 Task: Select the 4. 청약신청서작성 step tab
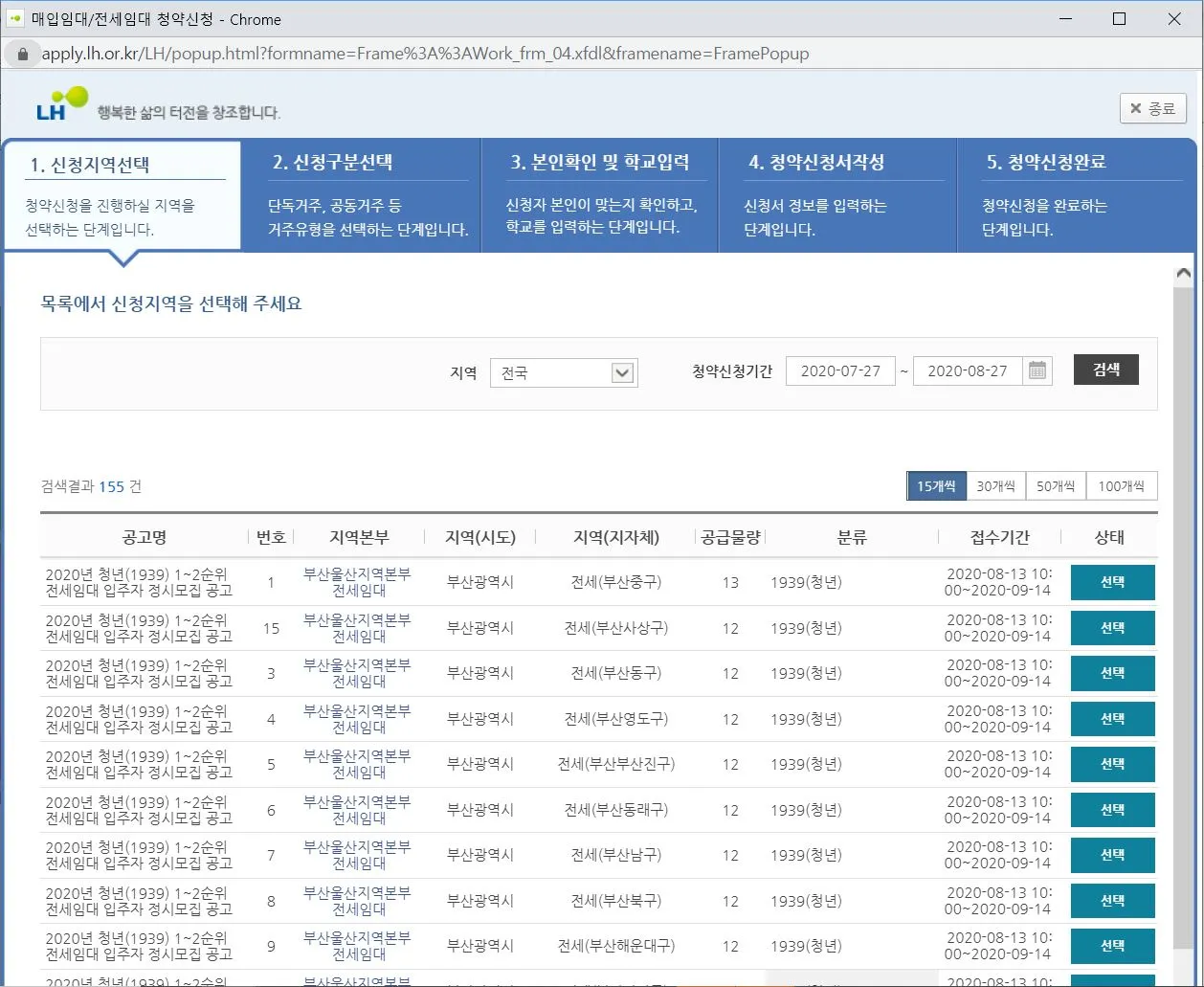tap(836, 194)
